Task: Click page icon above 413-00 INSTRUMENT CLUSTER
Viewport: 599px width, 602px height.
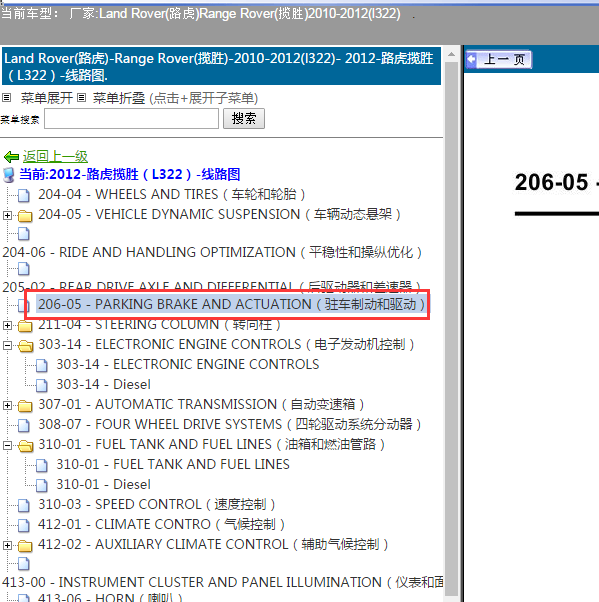Action: coord(24,564)
